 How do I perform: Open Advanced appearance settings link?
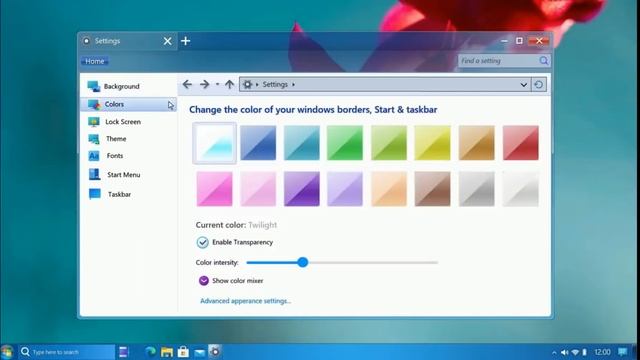click(x=245, y=301)
